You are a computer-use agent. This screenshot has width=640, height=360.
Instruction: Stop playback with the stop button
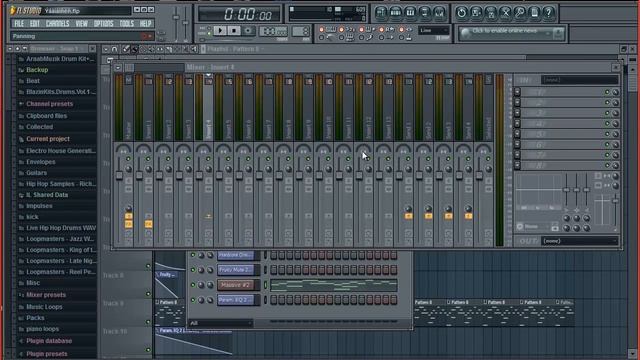tap(234, 30)
